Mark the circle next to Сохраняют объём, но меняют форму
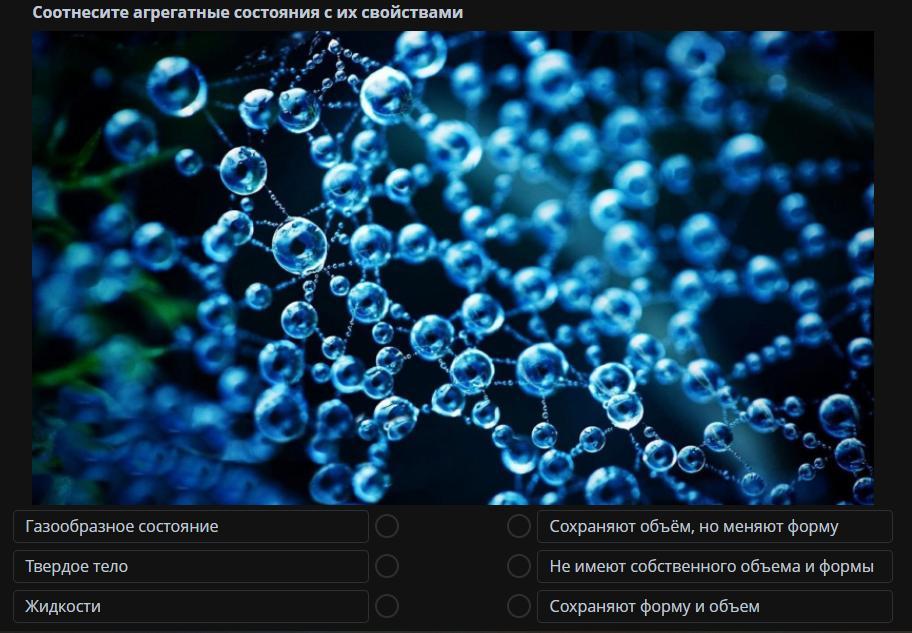This screenshot has height=633, width=912. click(519, 526)
